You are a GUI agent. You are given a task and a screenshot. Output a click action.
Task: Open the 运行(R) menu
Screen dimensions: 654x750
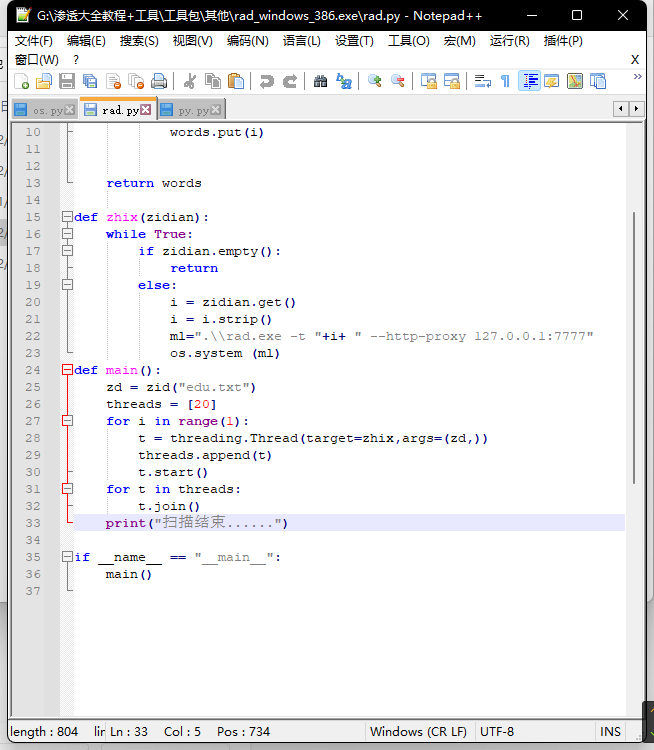510,41
